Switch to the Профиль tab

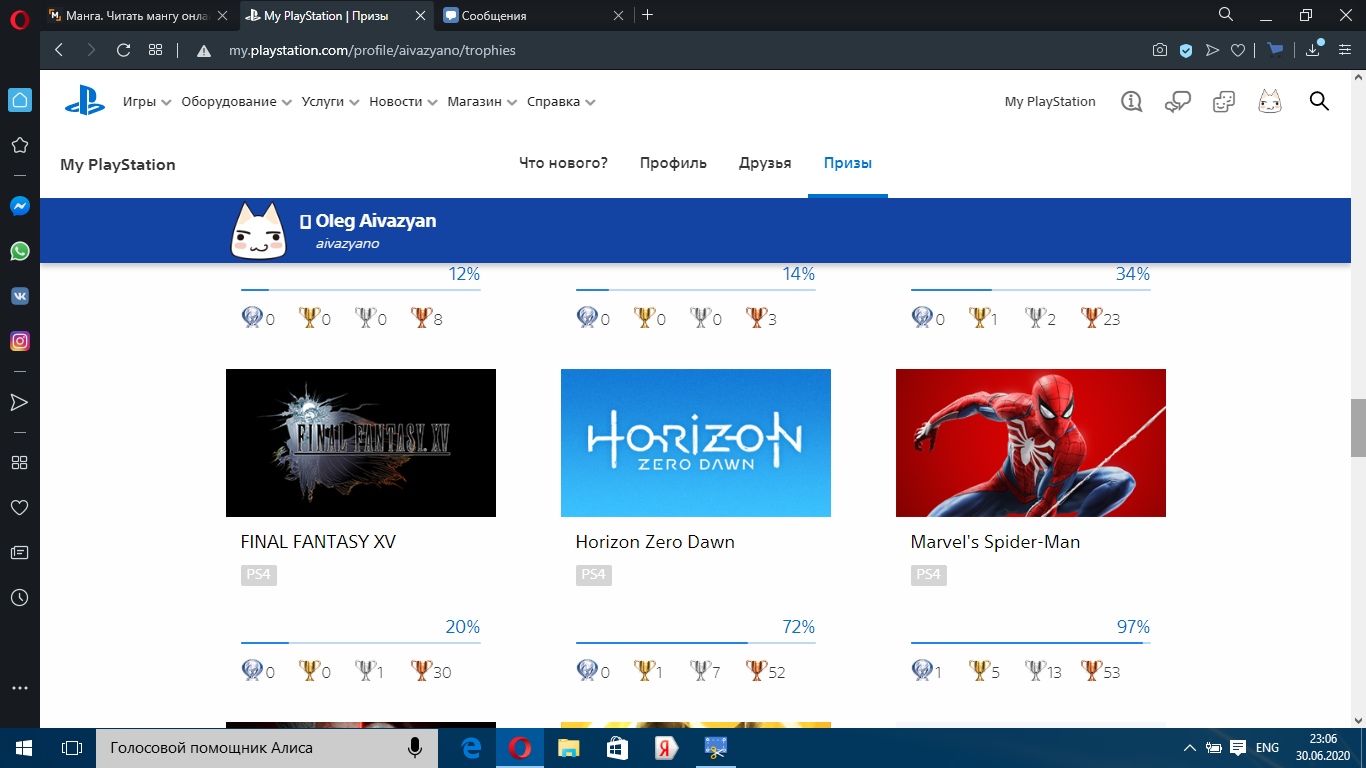coord(673,163)
